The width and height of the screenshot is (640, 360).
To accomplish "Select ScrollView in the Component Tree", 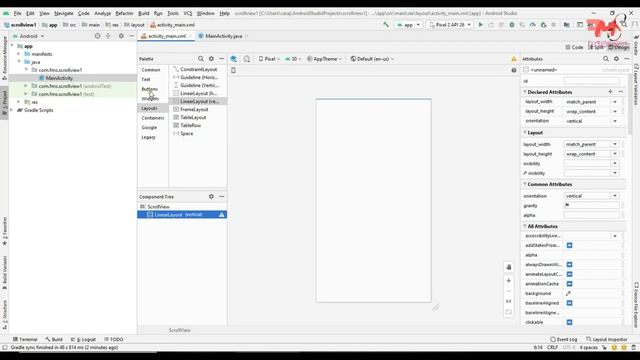I will (x=158, y=207).
